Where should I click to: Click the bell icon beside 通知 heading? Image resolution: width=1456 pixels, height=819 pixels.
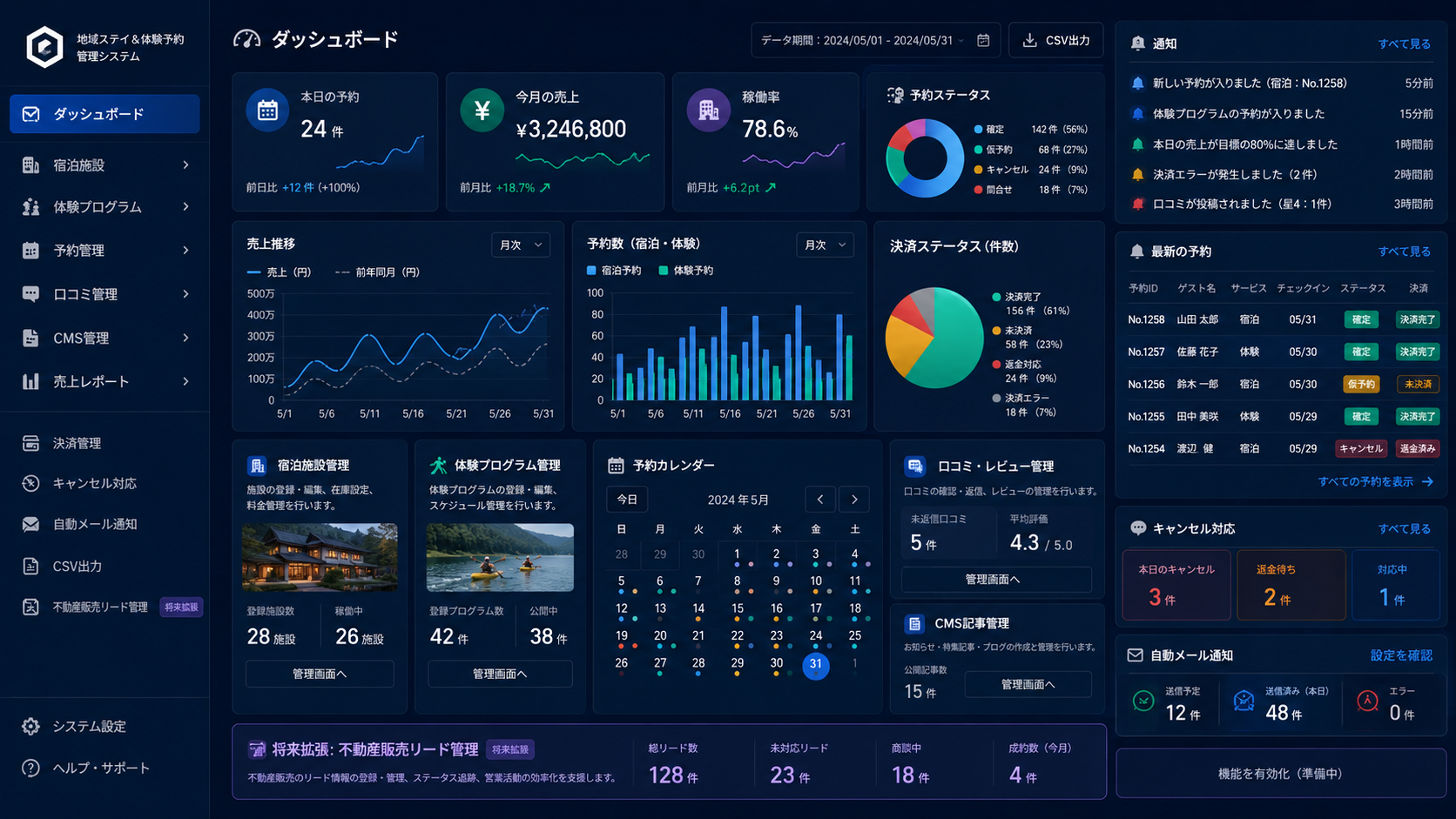coord(1137,44)
